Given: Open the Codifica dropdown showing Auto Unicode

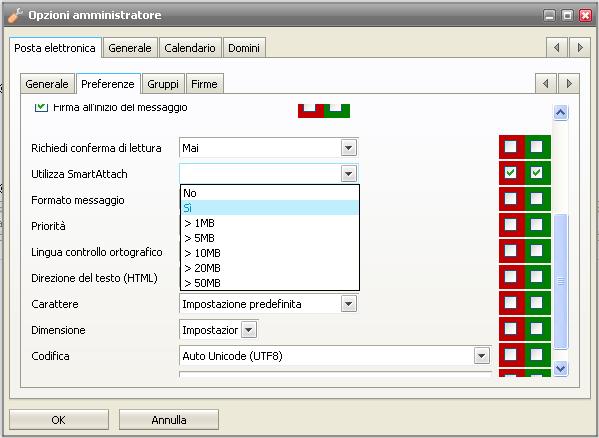Looking at the screenshot, I should click(x=482, y=356).
